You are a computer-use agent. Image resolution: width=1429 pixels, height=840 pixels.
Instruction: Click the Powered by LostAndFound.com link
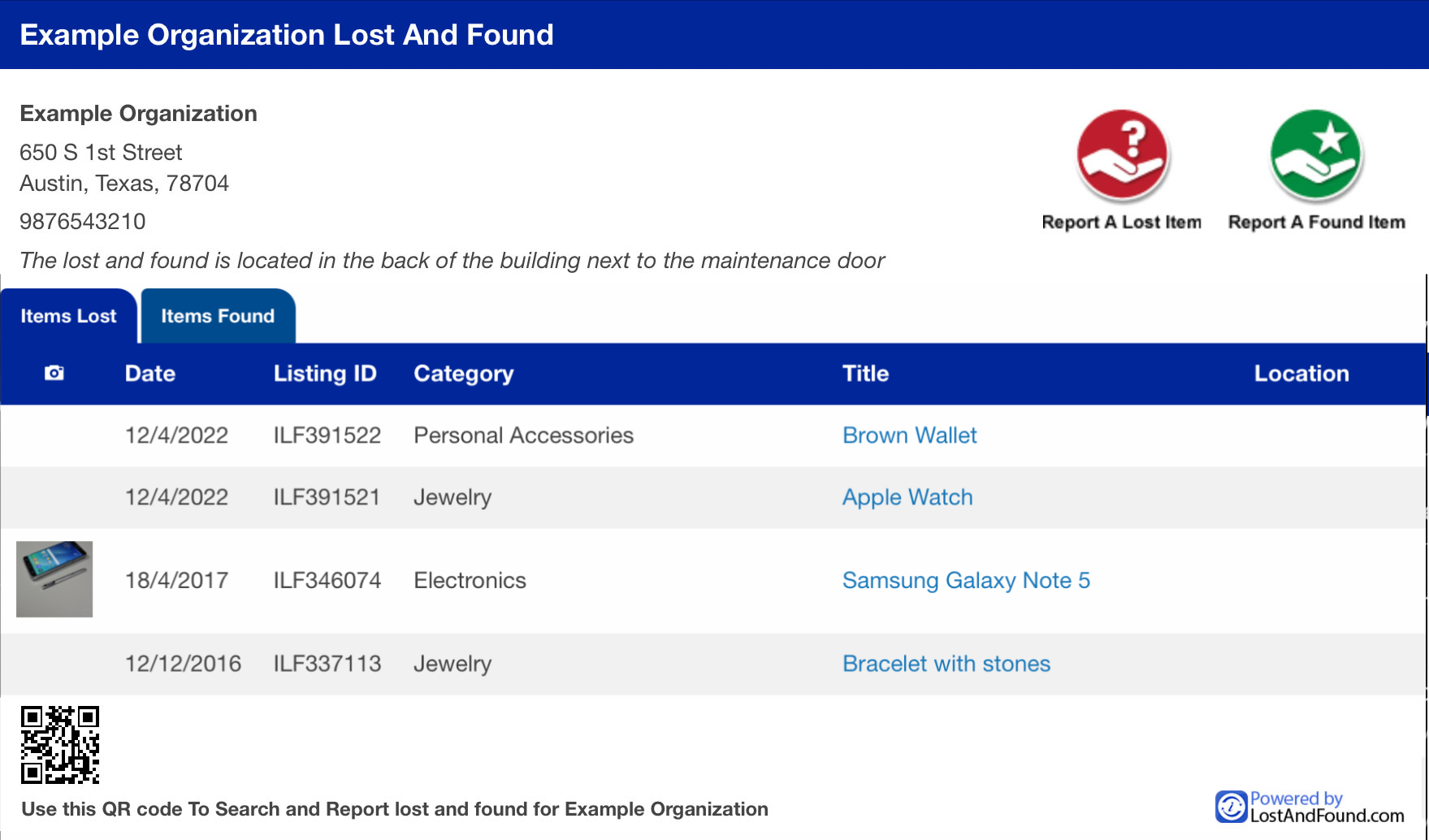click(1310, 807)
